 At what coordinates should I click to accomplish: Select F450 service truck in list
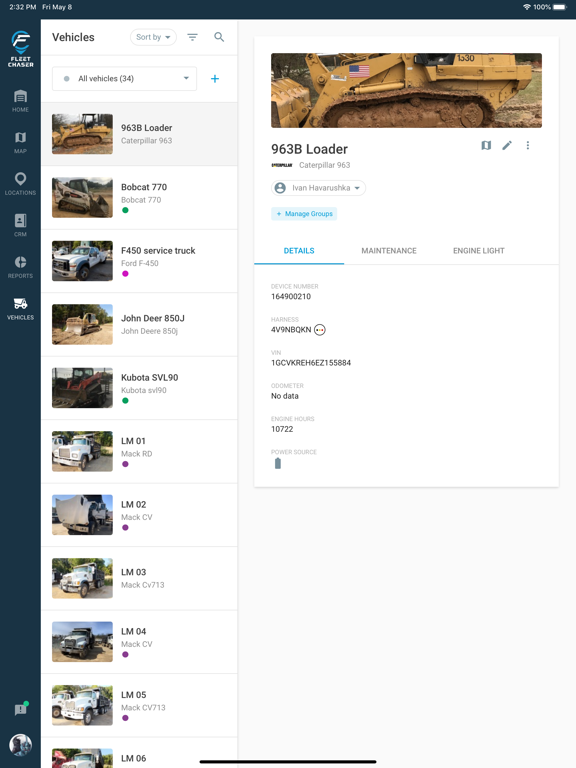140,262
